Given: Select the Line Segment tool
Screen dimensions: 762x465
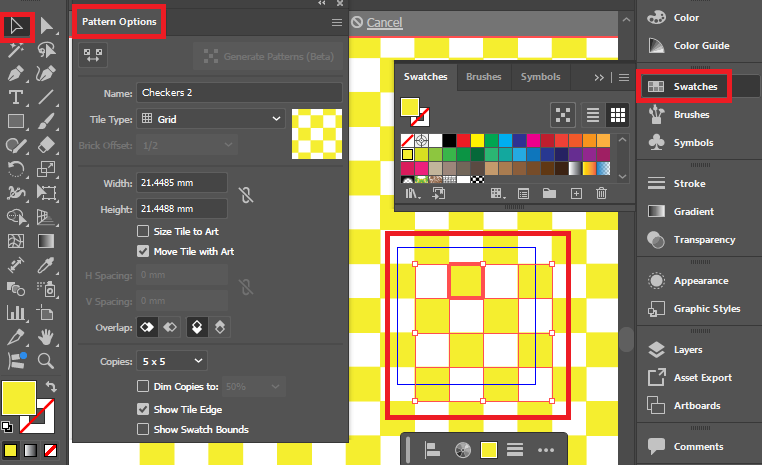Looking at the screenshot, I should tap(46, 97).
